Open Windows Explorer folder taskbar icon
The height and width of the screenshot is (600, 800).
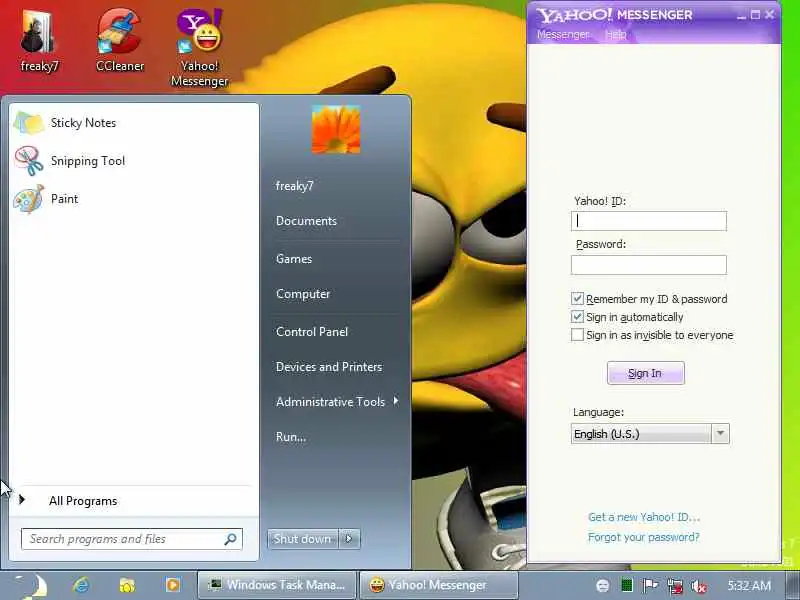point(127,585)
